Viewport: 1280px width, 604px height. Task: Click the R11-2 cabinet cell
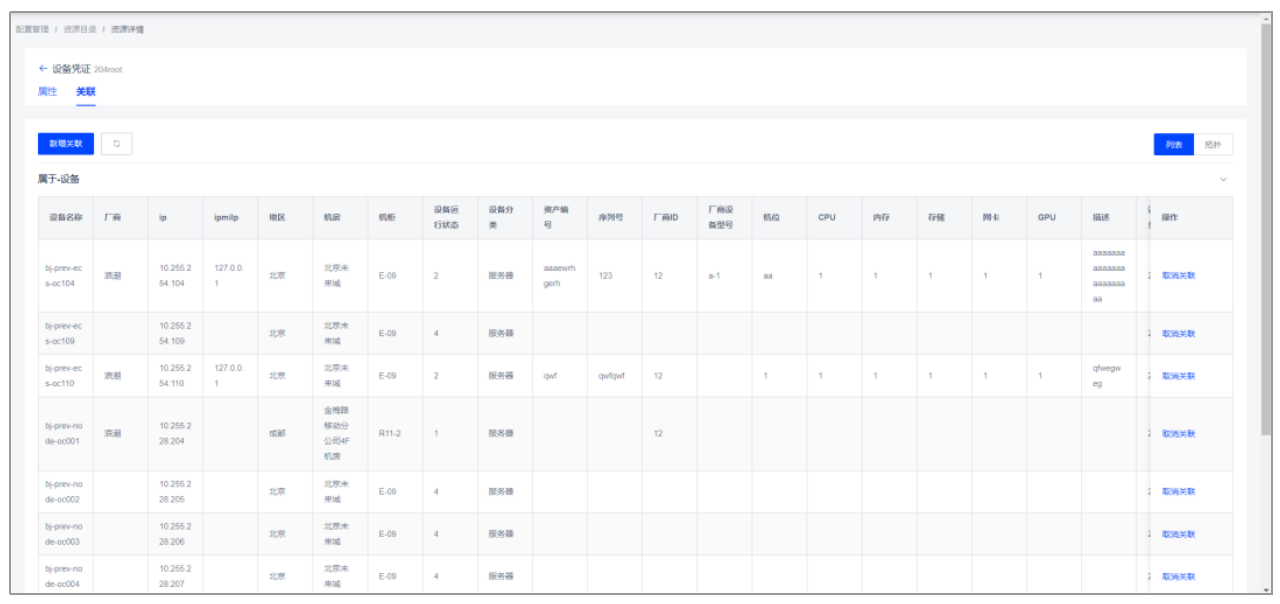[390, 434]
